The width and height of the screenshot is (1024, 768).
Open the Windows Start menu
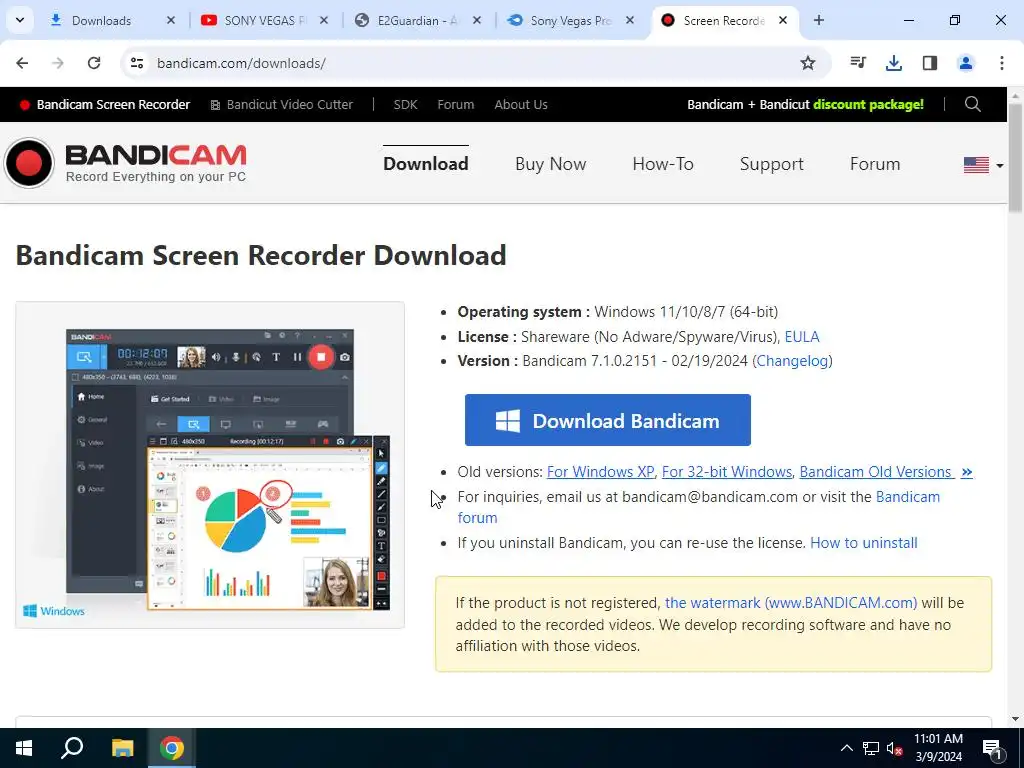24,748
